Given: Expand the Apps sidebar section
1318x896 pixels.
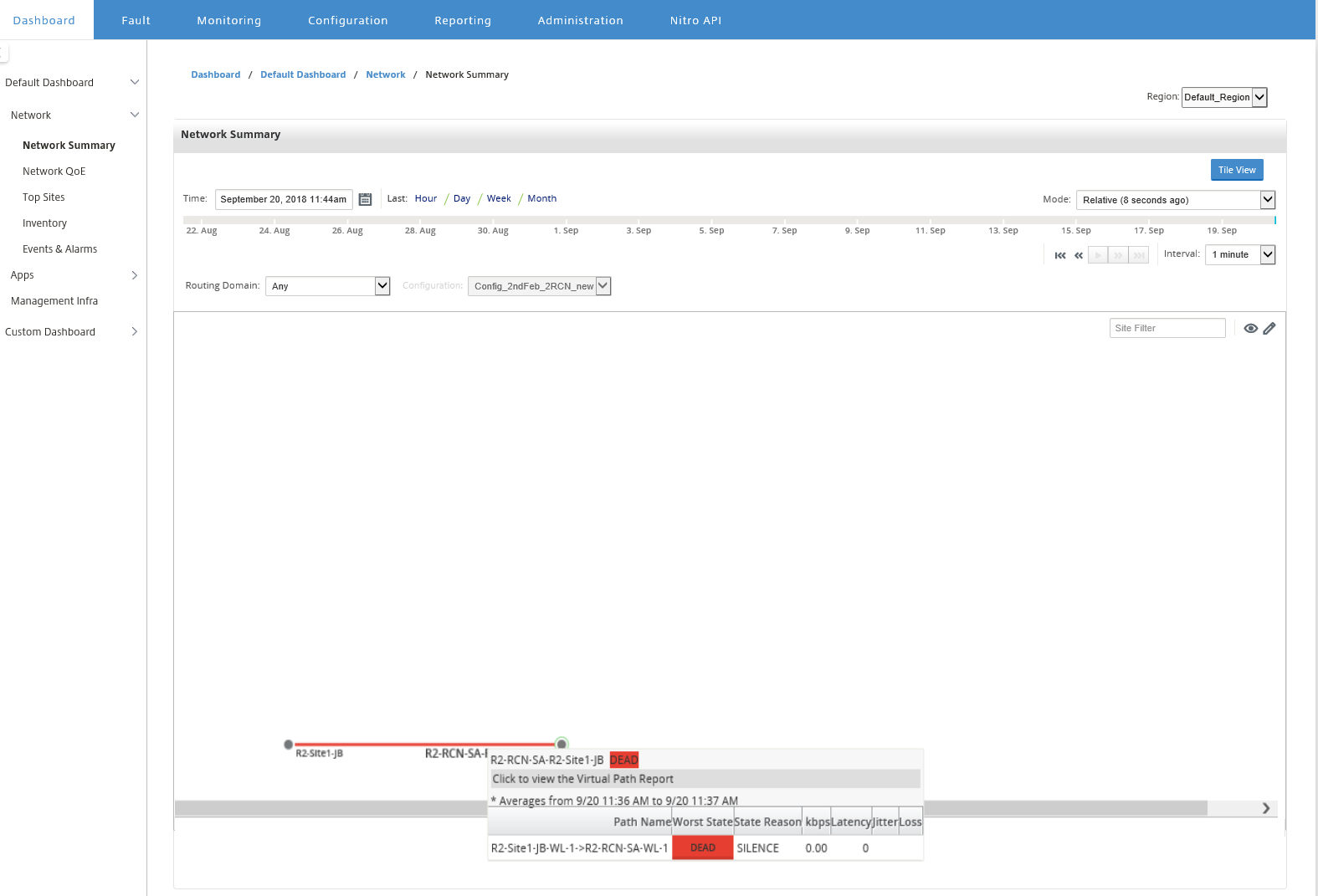Looking at the screenshot, I should 135,275.
